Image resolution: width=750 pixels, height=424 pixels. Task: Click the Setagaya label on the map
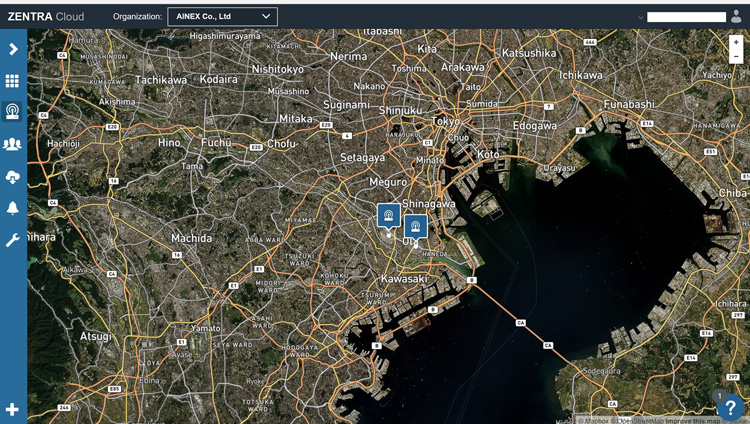click(x=362, y=157)
